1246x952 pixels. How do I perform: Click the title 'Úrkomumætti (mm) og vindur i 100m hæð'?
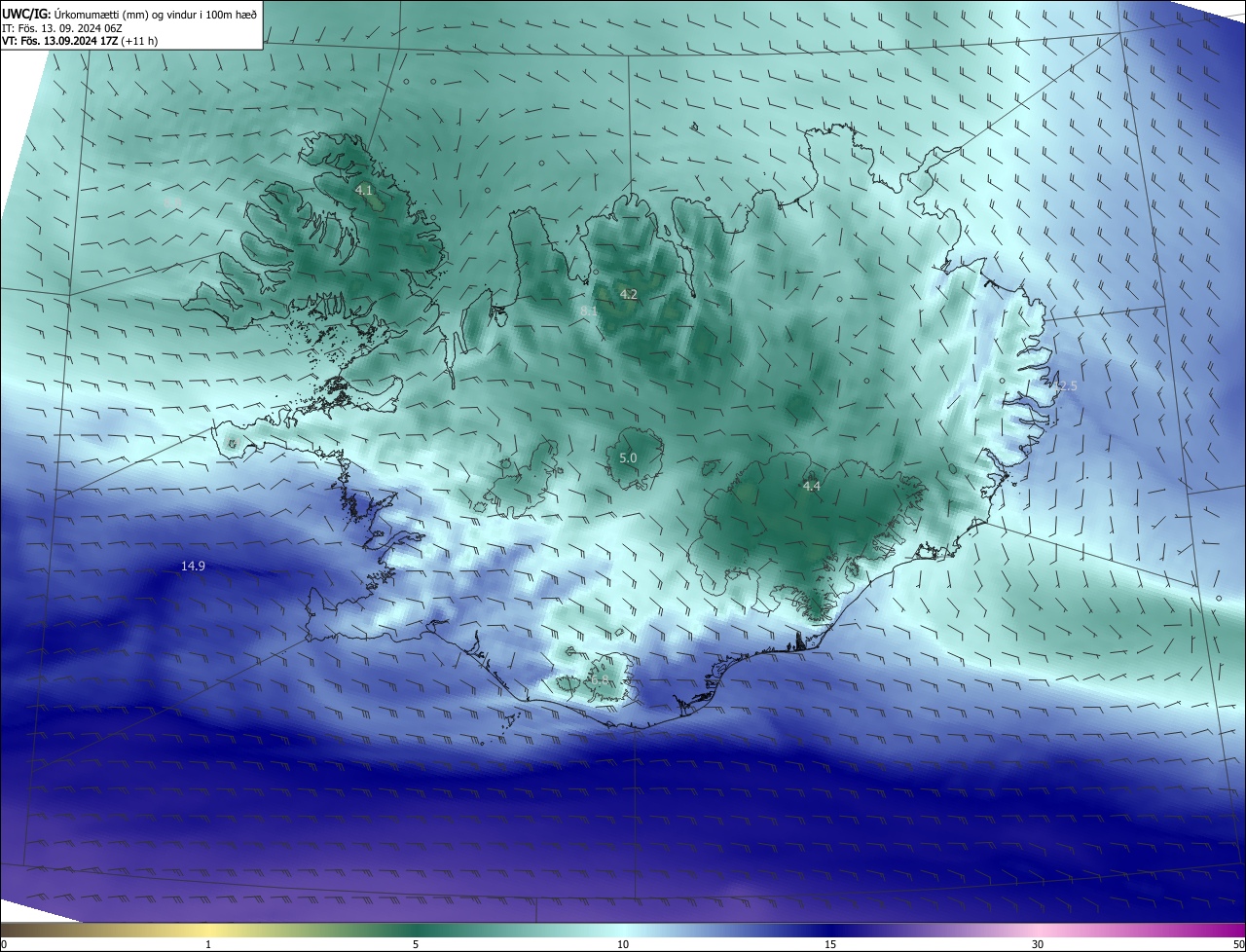(x=155, y=14)
